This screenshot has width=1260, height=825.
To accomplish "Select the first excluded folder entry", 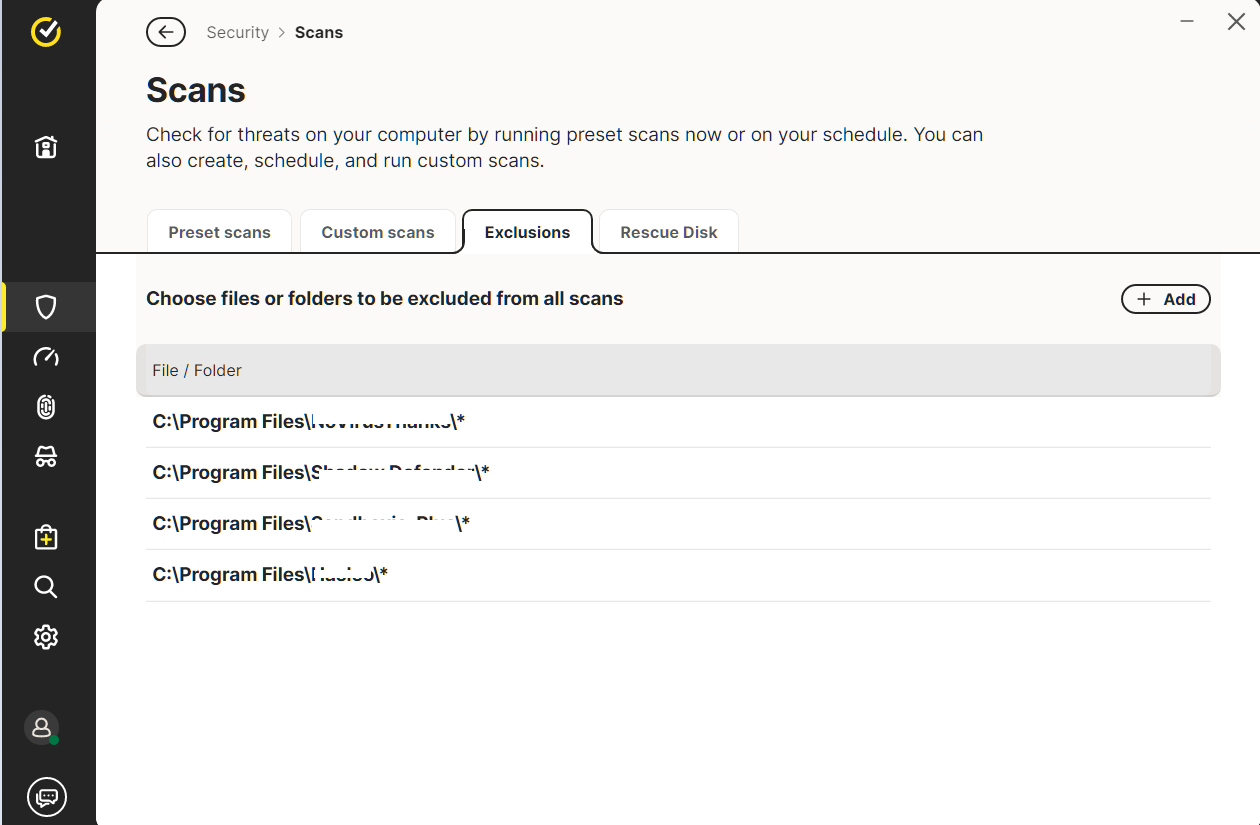I will [308, 422].
